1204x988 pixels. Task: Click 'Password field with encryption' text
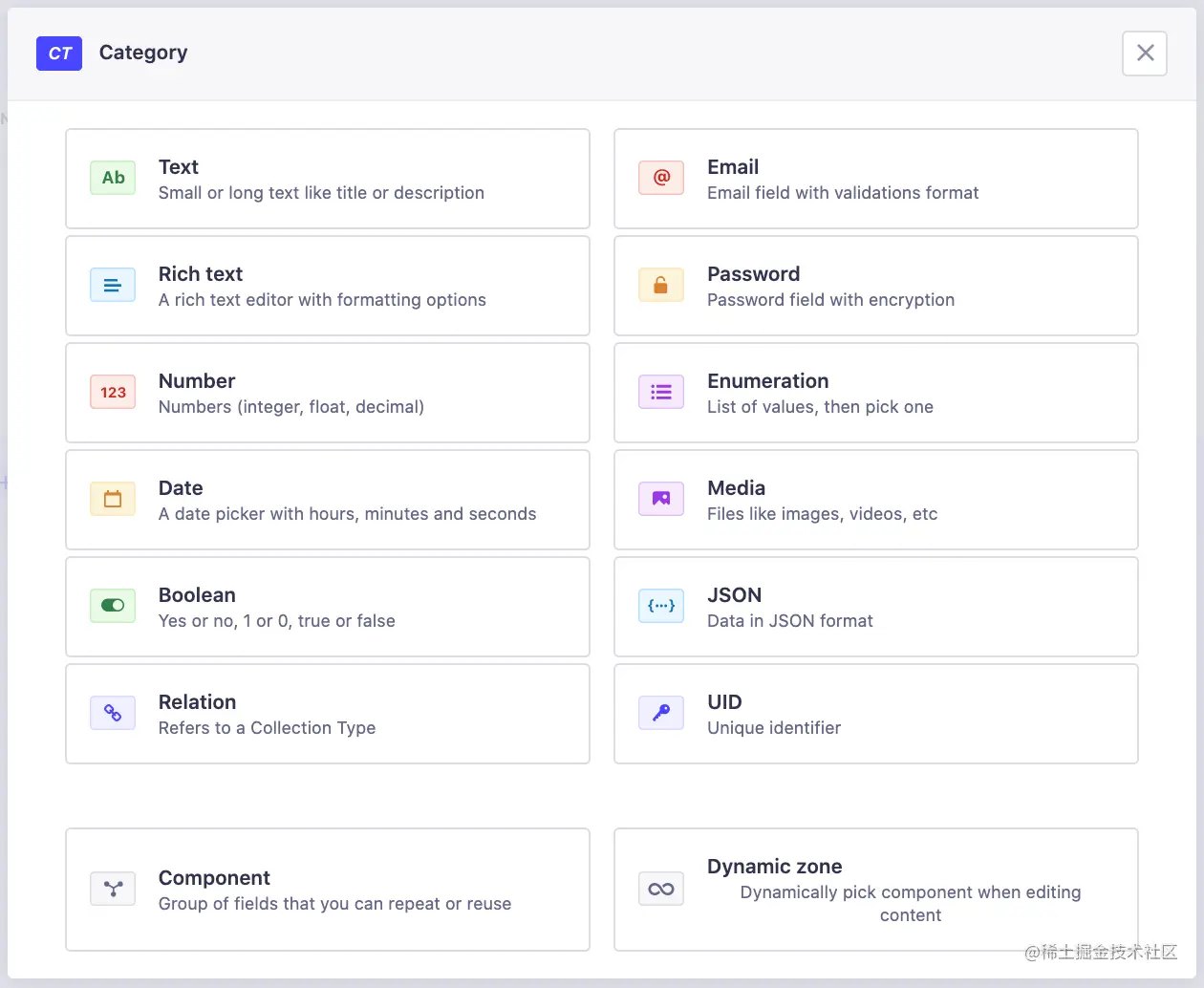831,300
